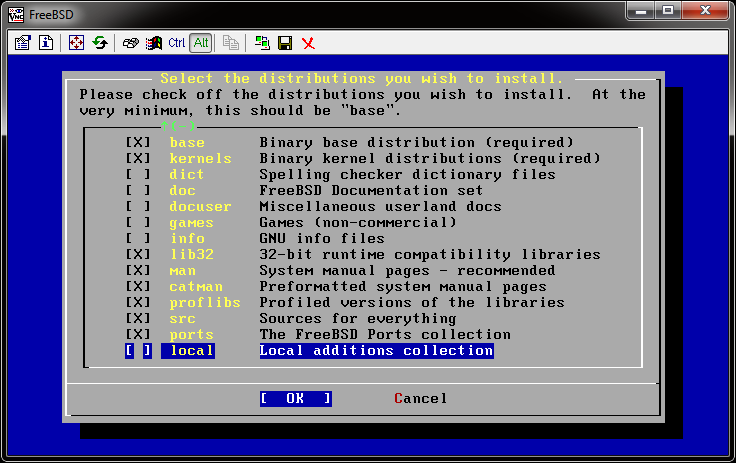Check the info distribution checkbox
The width and height of the screenshot is (736, 463).
click(x=138, y=238)
